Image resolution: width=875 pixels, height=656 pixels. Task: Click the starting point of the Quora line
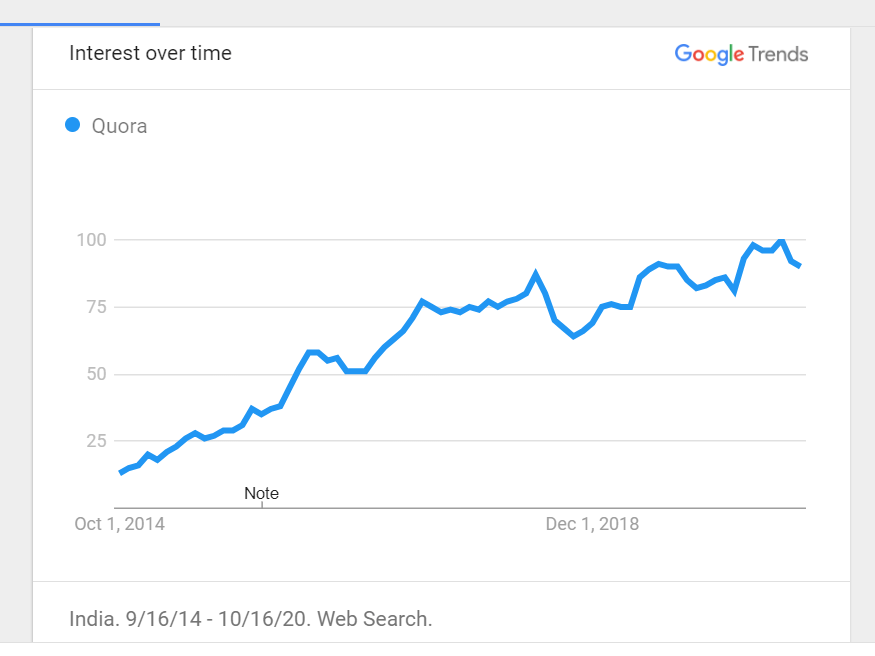coord(121,472)
